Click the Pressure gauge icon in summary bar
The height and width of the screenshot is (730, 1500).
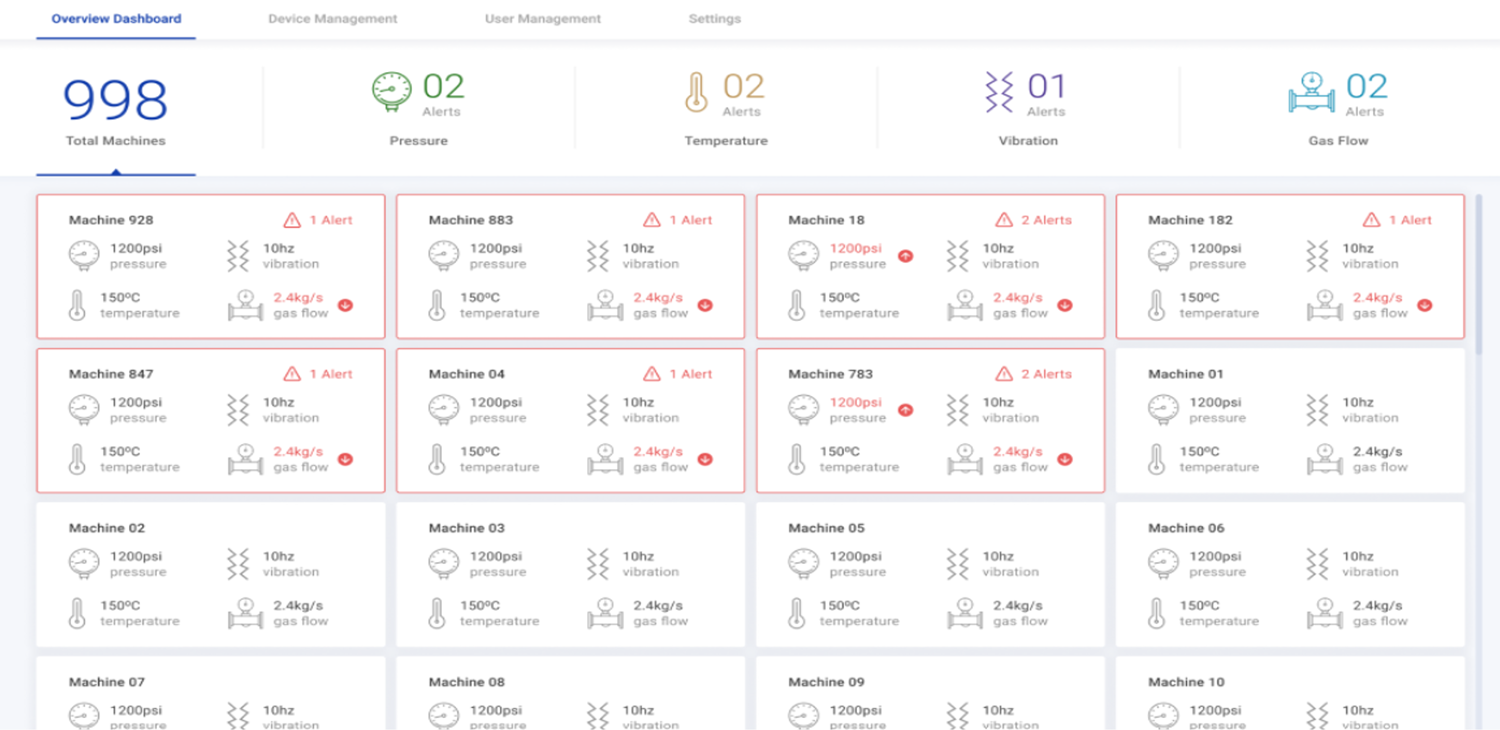391,91
